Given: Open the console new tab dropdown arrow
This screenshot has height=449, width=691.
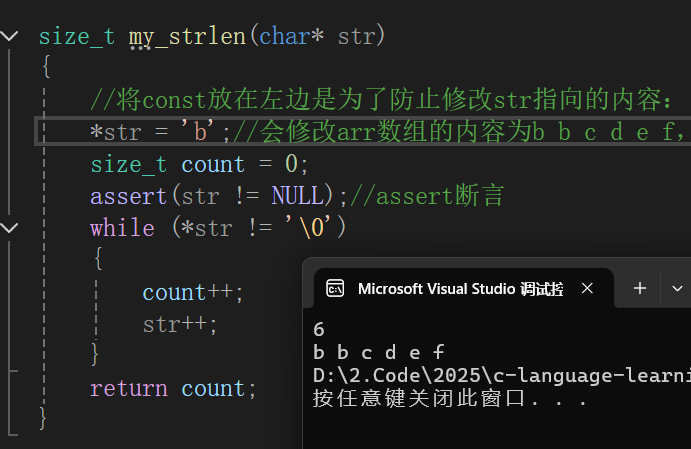Looking at the screenshot, I should coord(677,289).
